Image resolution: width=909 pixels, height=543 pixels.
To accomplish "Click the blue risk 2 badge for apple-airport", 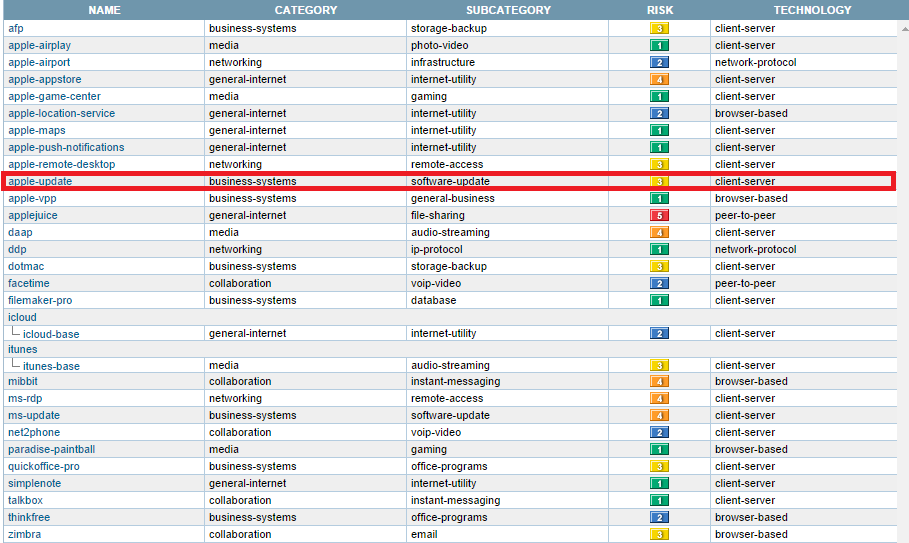I will point(659,63).
